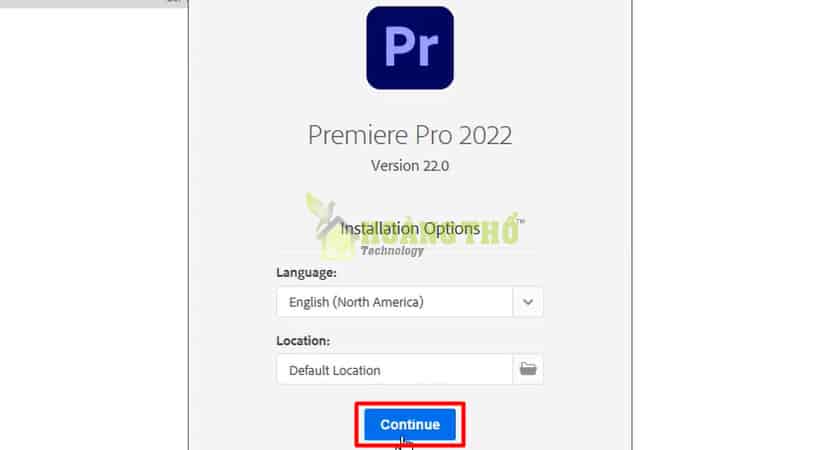
Task: Click the text "English" in the language box
Action: click(x=309, y=302)
